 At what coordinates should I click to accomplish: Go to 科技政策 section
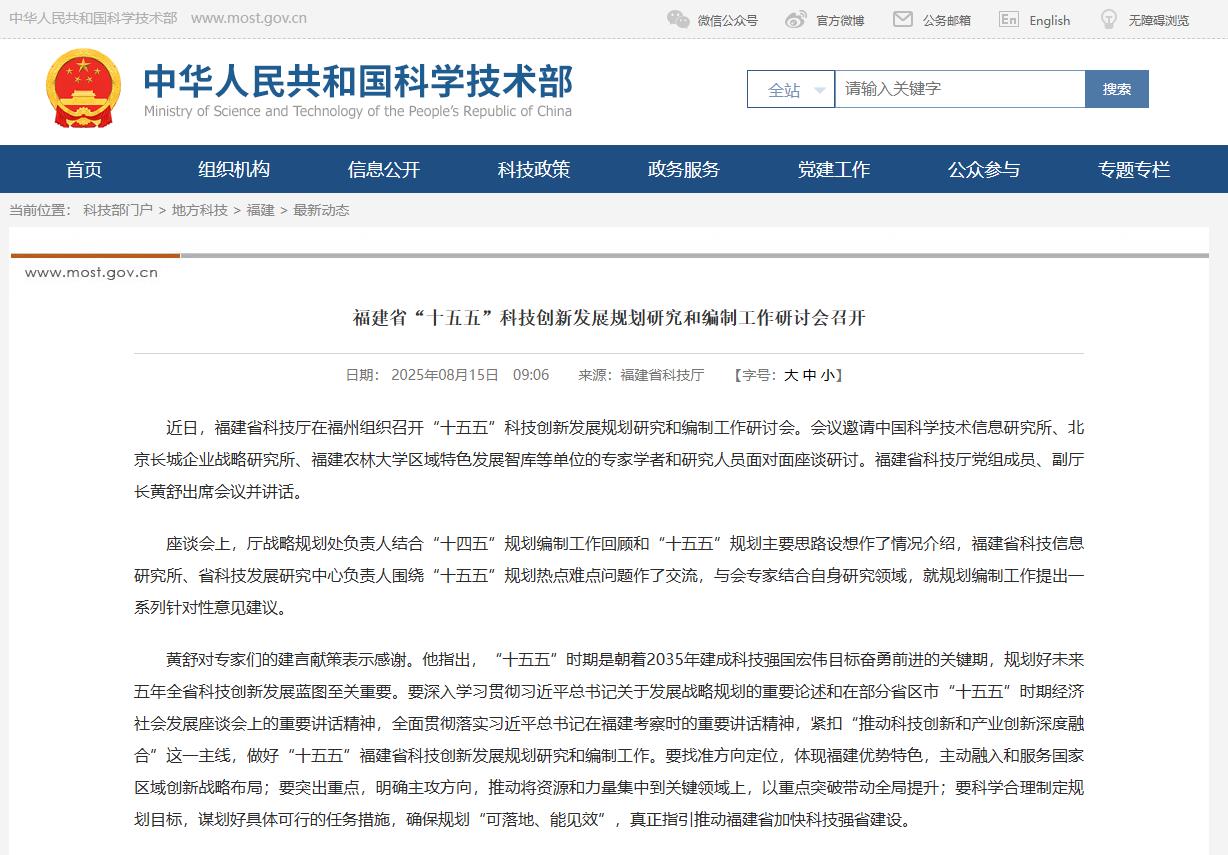click(x=534, y=170)
